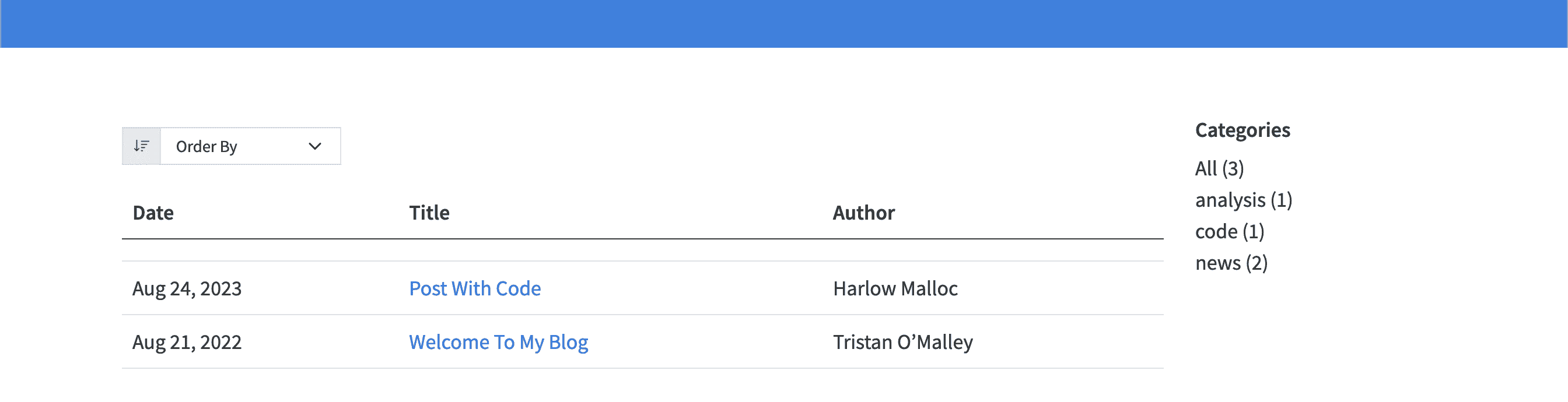1568x402 pixels.
Task: Select the Aug 24, 2023 date cell
Action: (x=187, y=288)
